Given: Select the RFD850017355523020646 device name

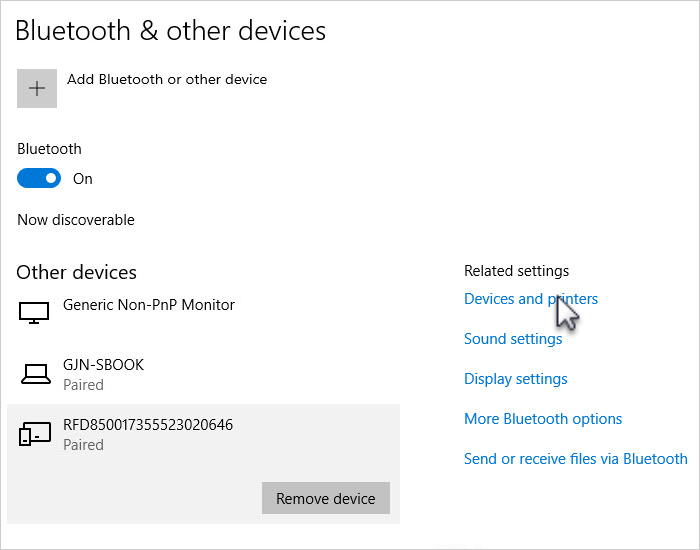Looking at the screenshot, I should point(148,425).
